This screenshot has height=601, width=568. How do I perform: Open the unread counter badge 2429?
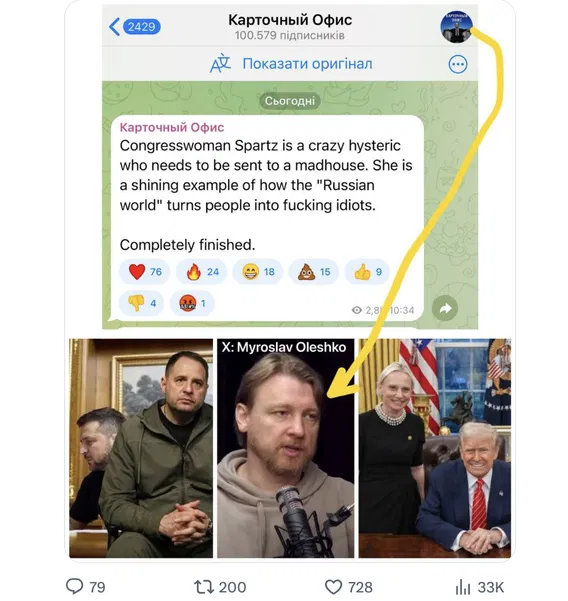141,27
